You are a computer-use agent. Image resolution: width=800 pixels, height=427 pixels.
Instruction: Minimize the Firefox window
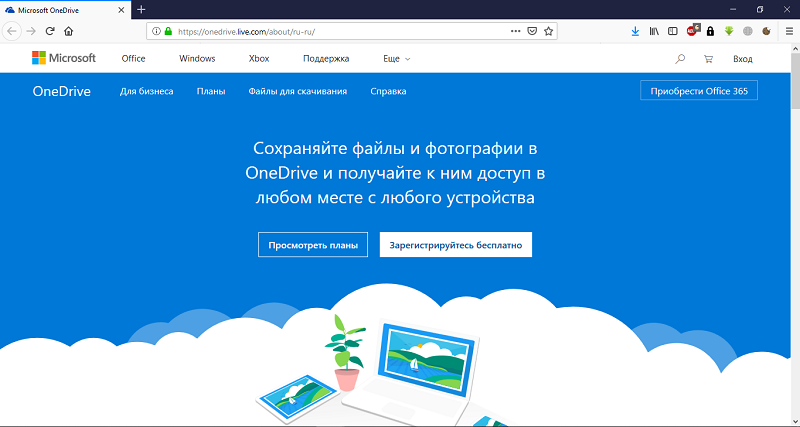733,9
